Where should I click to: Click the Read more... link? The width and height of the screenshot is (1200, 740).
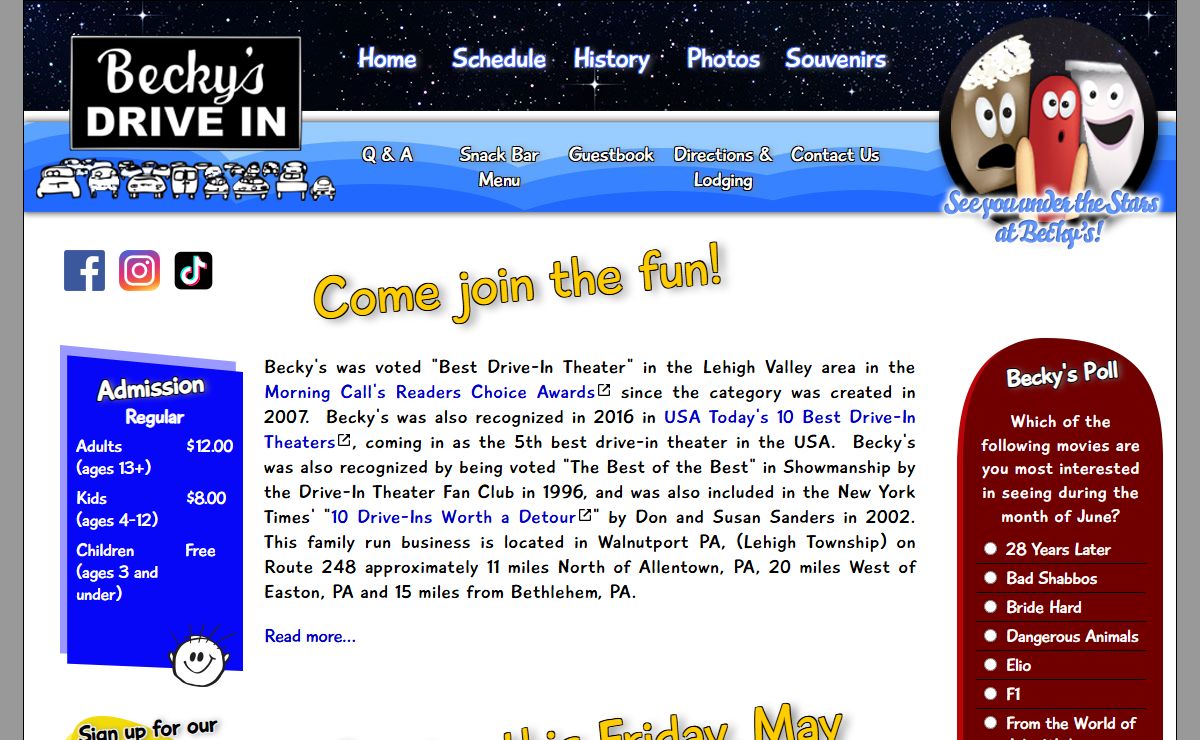pos(310,636)
